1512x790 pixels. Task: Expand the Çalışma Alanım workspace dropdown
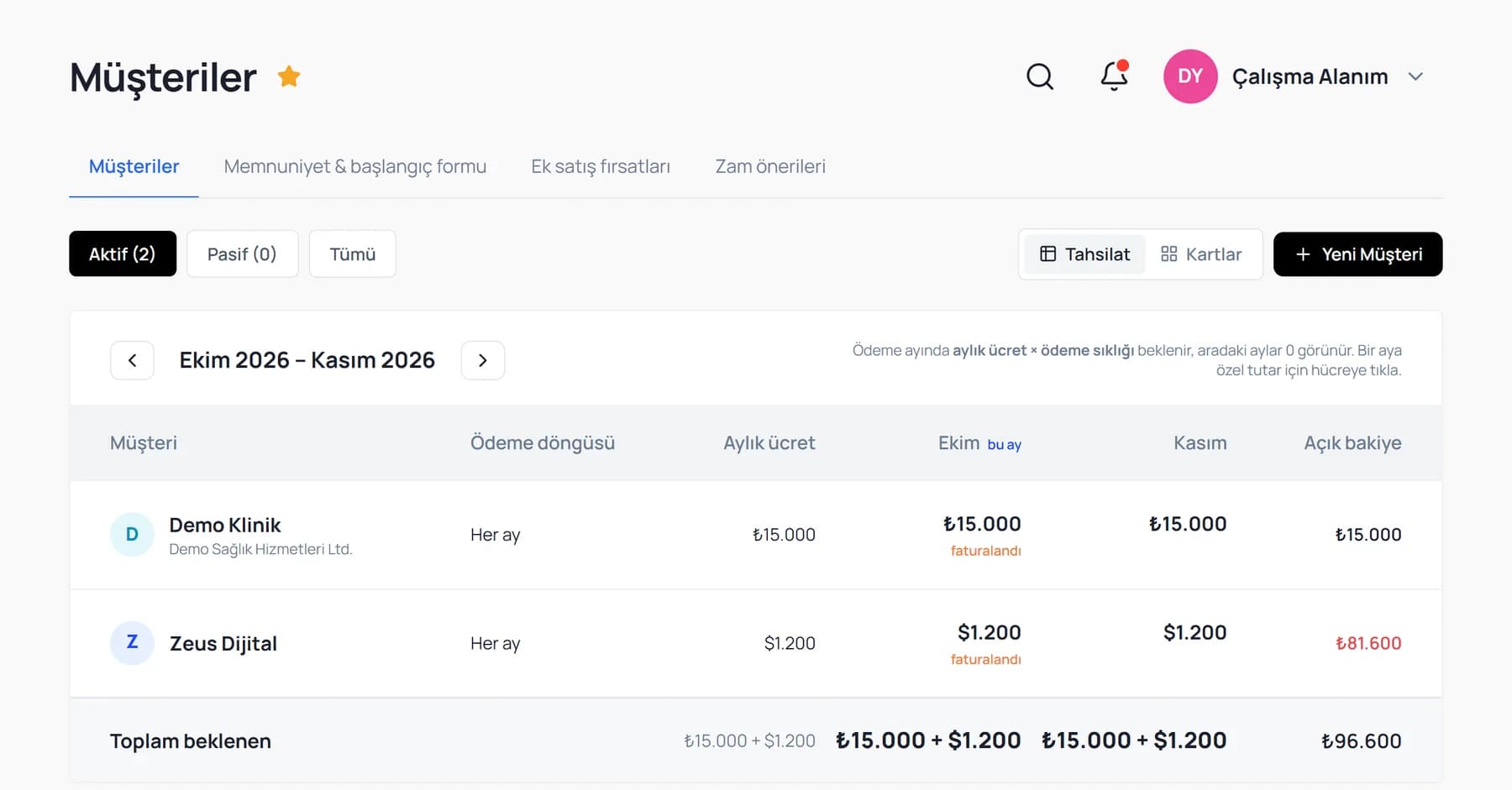click(x=1415, y=76)
